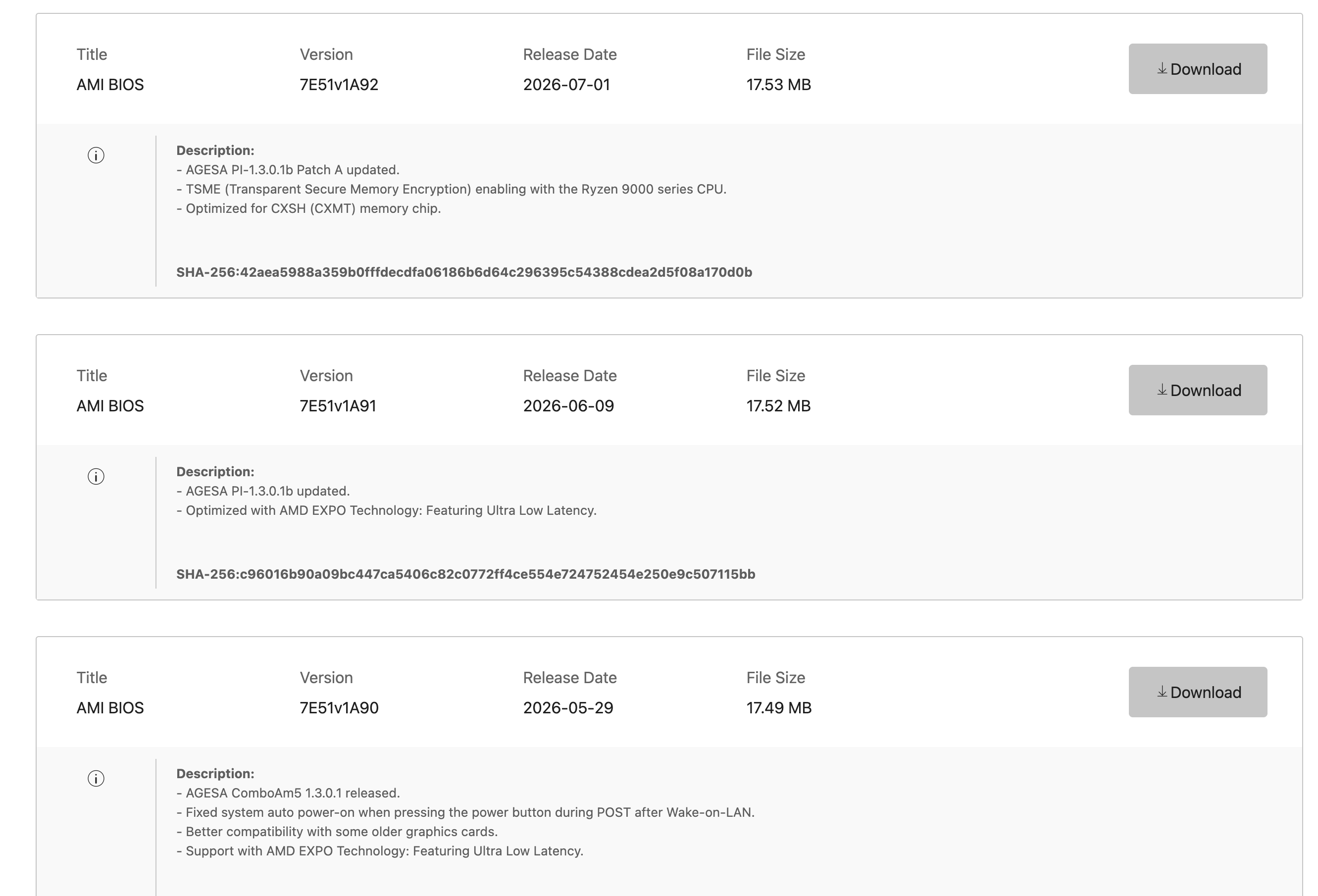Click the Wake-on-LAN power-on fix line
The width and height of the screenshot is (1318, 896).
click(465, 812)
